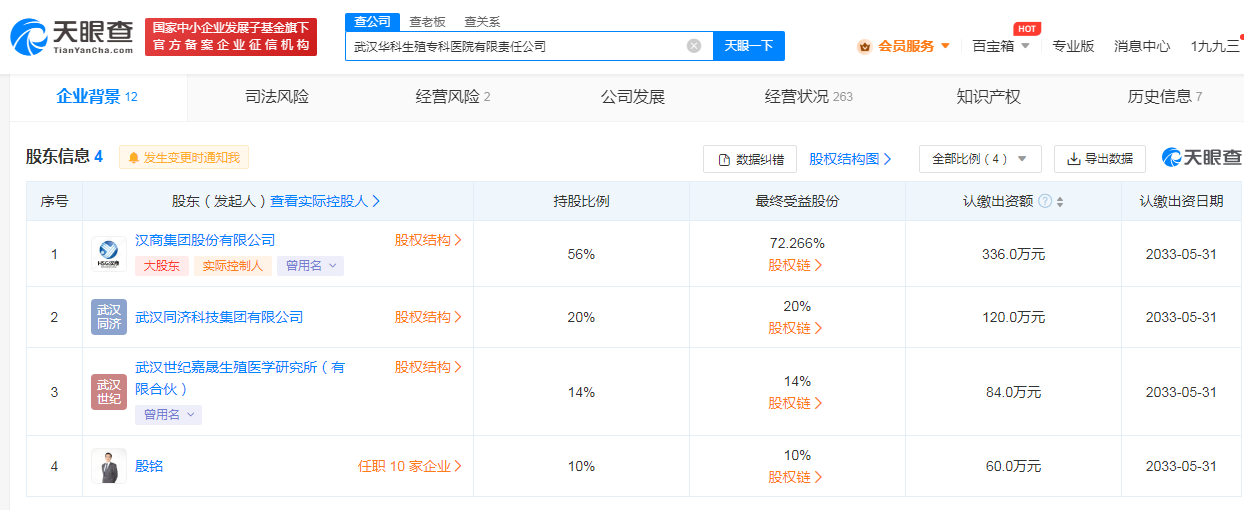Select the 知识产权 tab
The image size is (1244, 510).
tap(988, 97)
